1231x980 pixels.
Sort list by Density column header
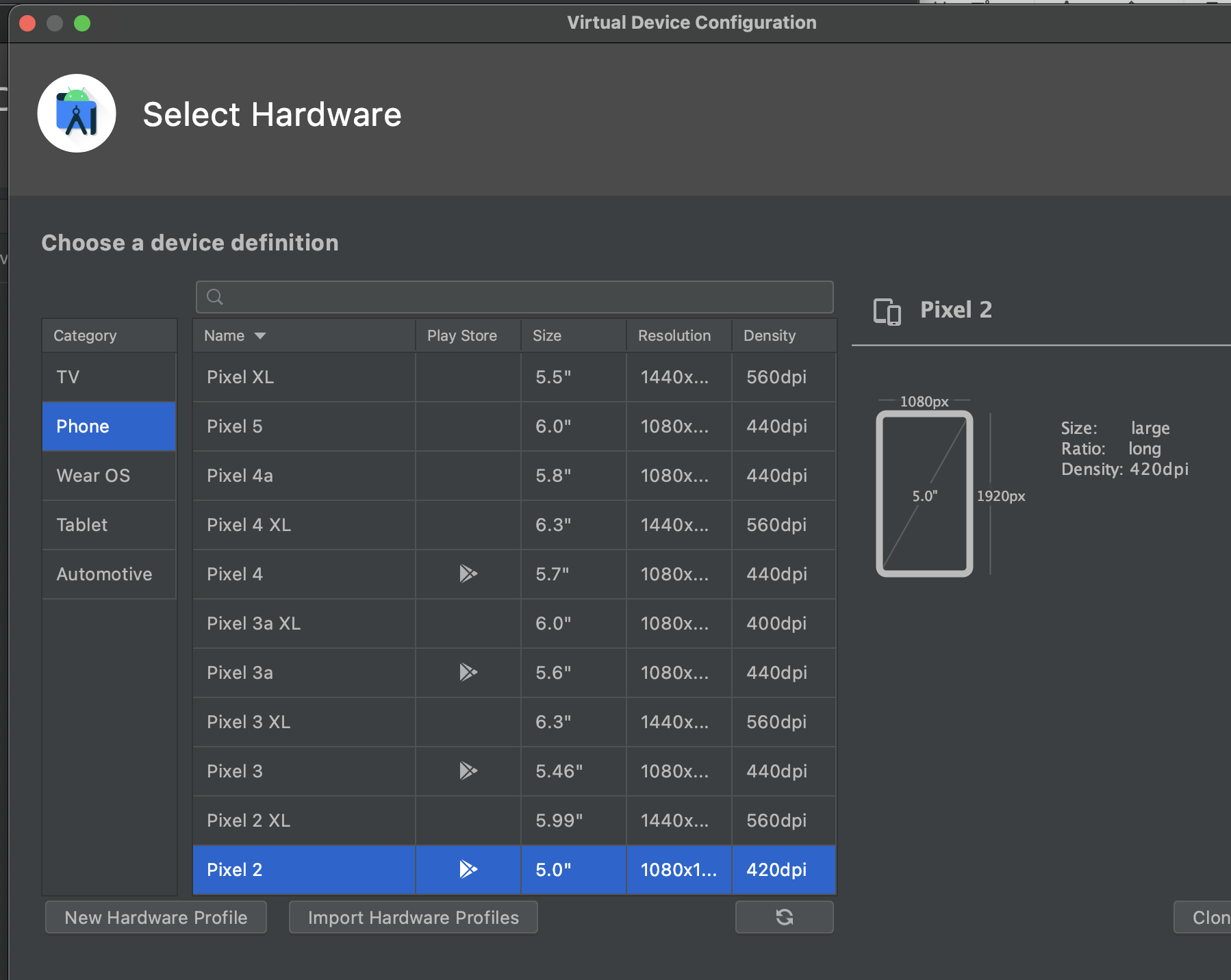(770, 336)
